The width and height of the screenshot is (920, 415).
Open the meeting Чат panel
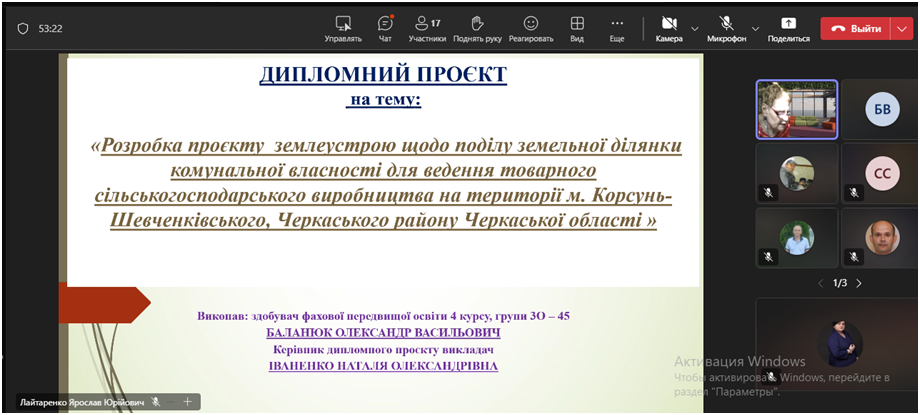385,28
